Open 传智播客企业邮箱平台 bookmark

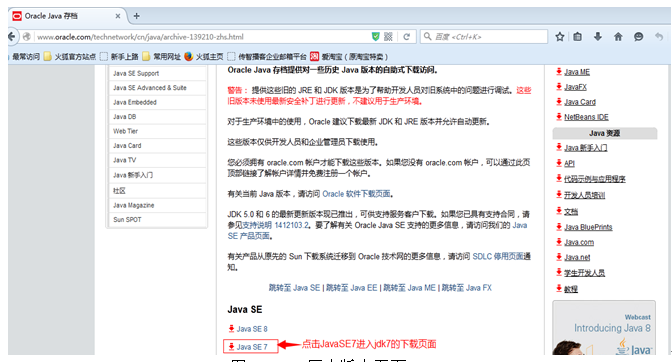click(267, 57)
